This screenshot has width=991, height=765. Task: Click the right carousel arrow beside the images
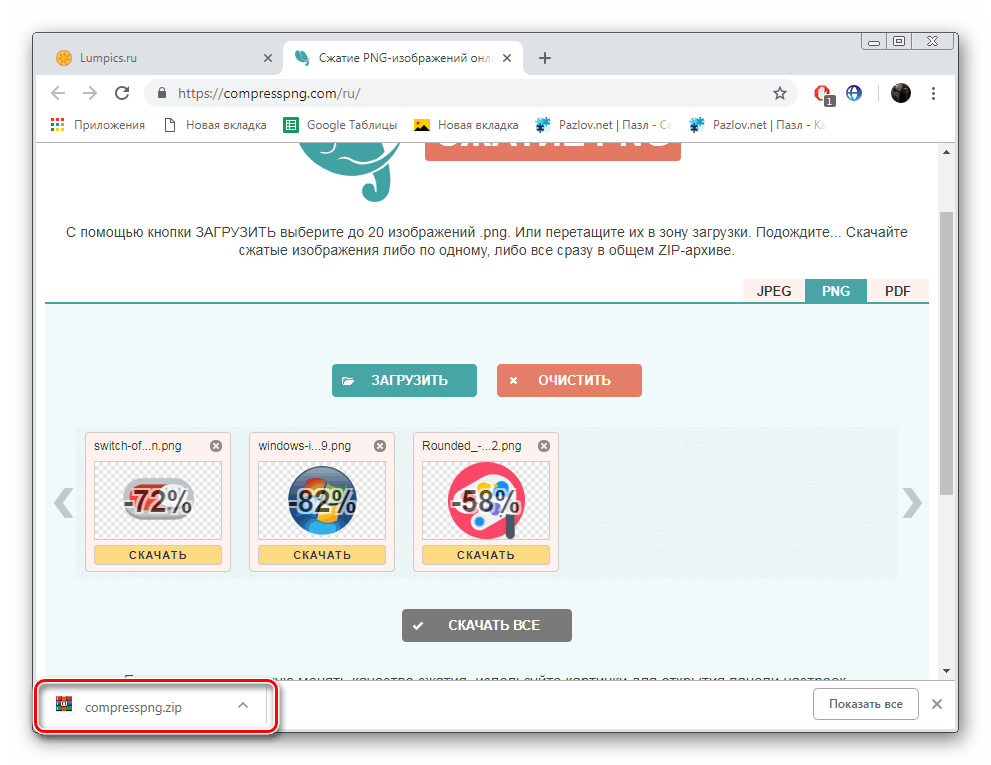(911, 502)
